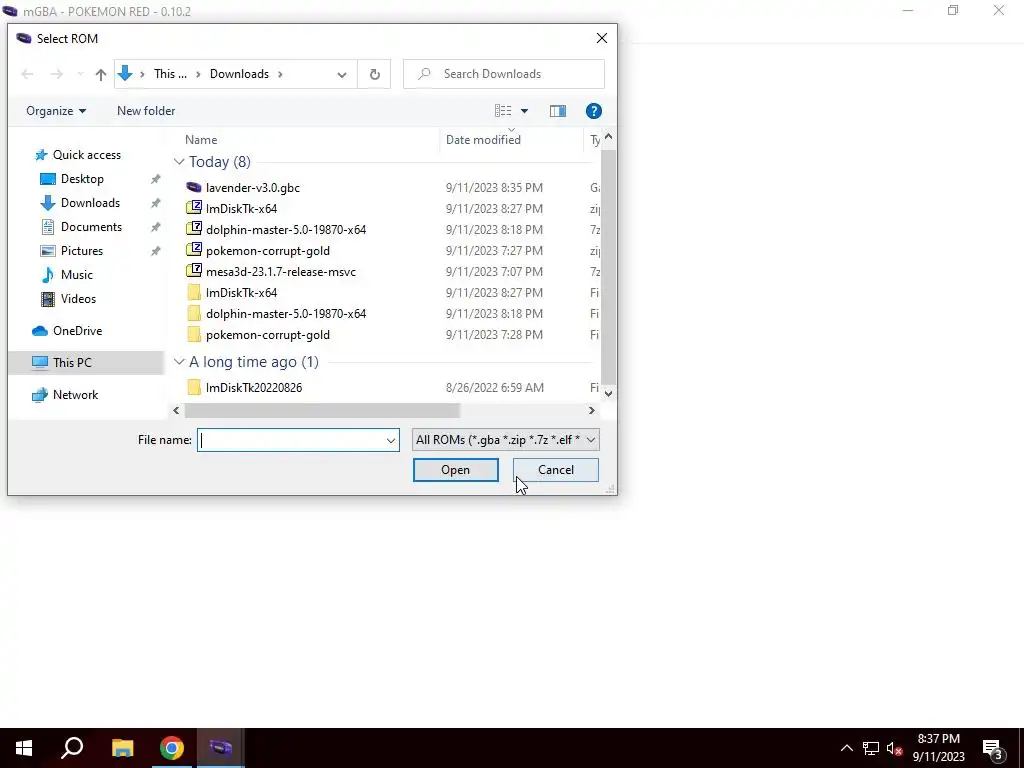Screen dimensions: 1024x768
Task: Collapse the A long time ago group
Action: [179, 362]
